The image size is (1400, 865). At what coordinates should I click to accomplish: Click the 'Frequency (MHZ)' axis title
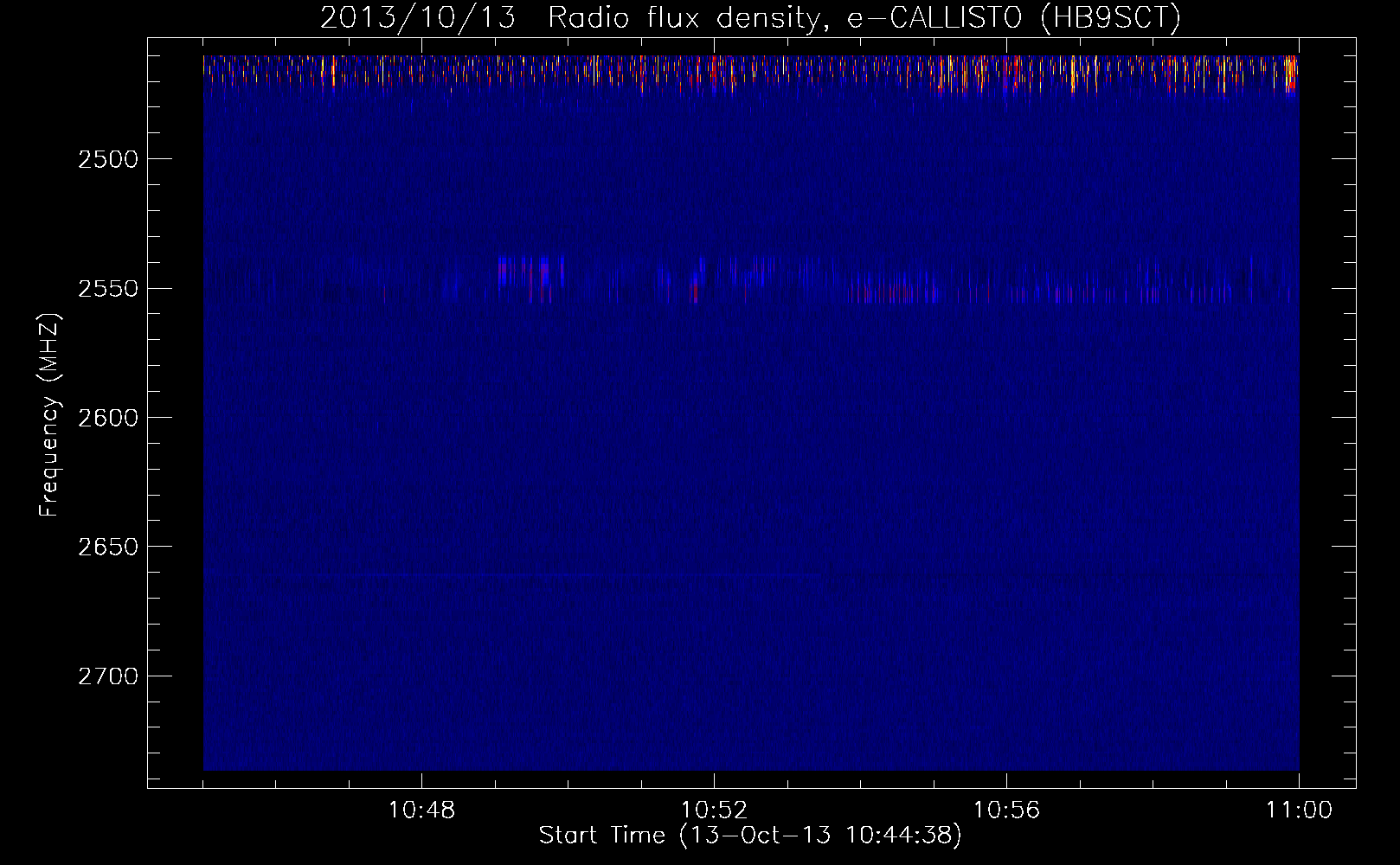click(x=49, y=414)
